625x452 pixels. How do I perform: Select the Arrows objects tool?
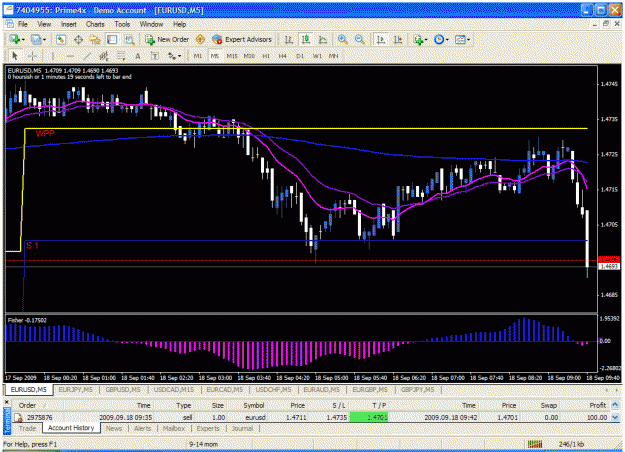pyautogui.click(x=172, y=56)
